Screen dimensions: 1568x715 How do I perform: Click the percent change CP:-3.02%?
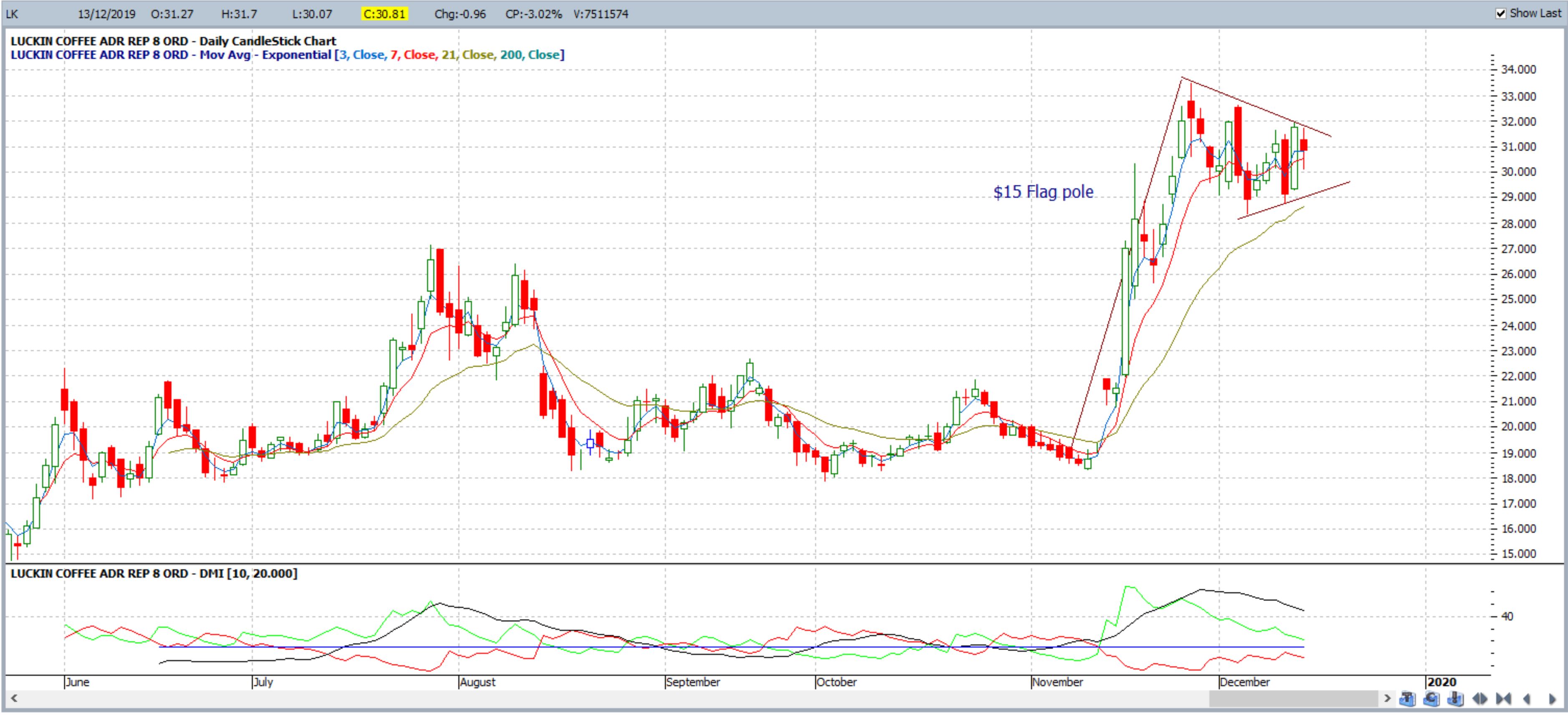click(533, 14)
